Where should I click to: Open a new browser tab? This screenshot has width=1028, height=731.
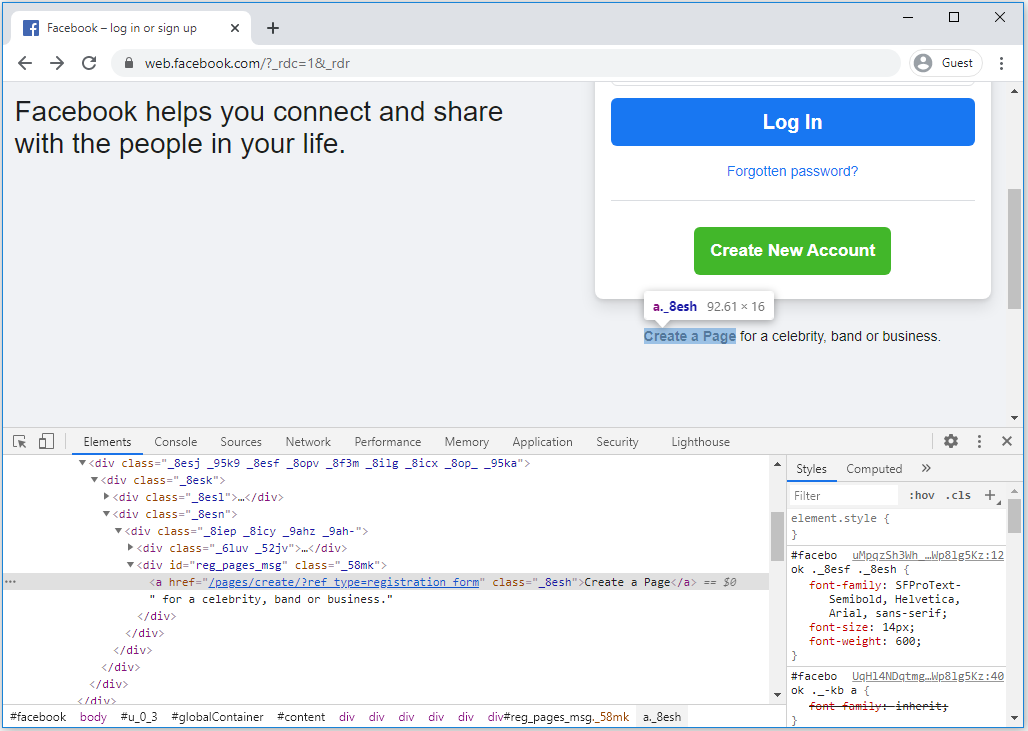(273, 28)
